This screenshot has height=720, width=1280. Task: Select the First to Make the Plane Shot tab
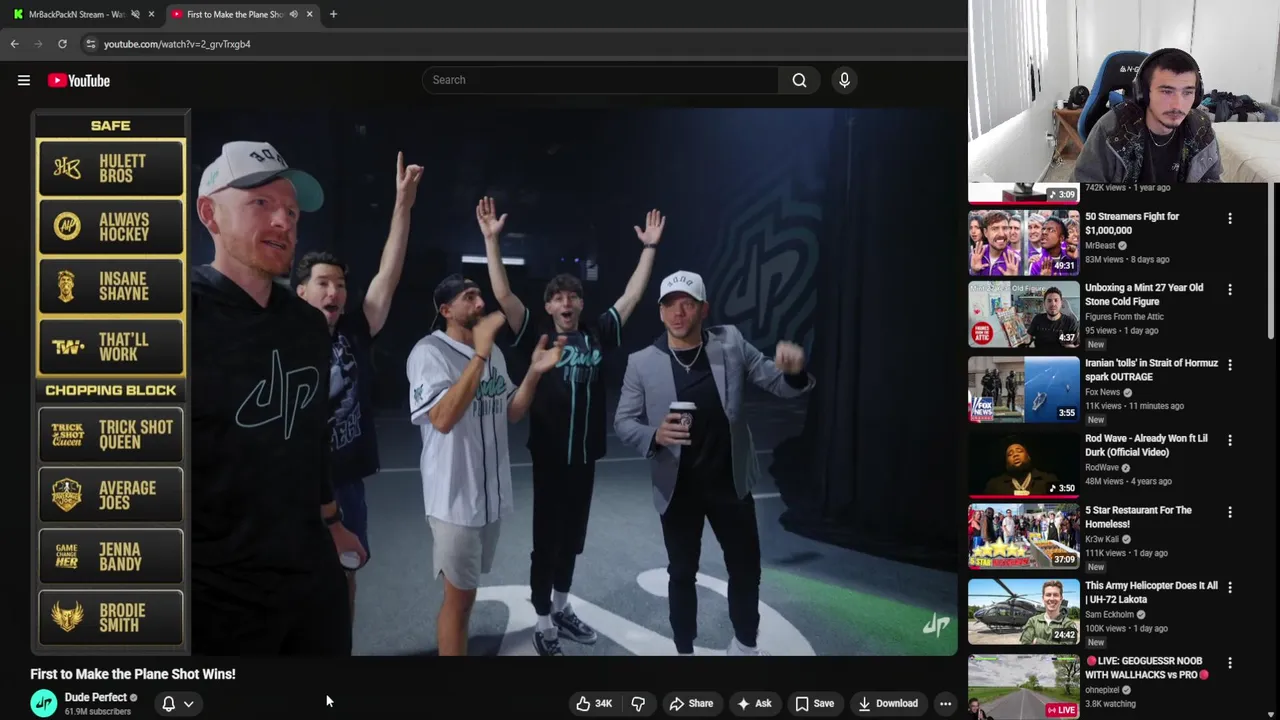point(234,14)
